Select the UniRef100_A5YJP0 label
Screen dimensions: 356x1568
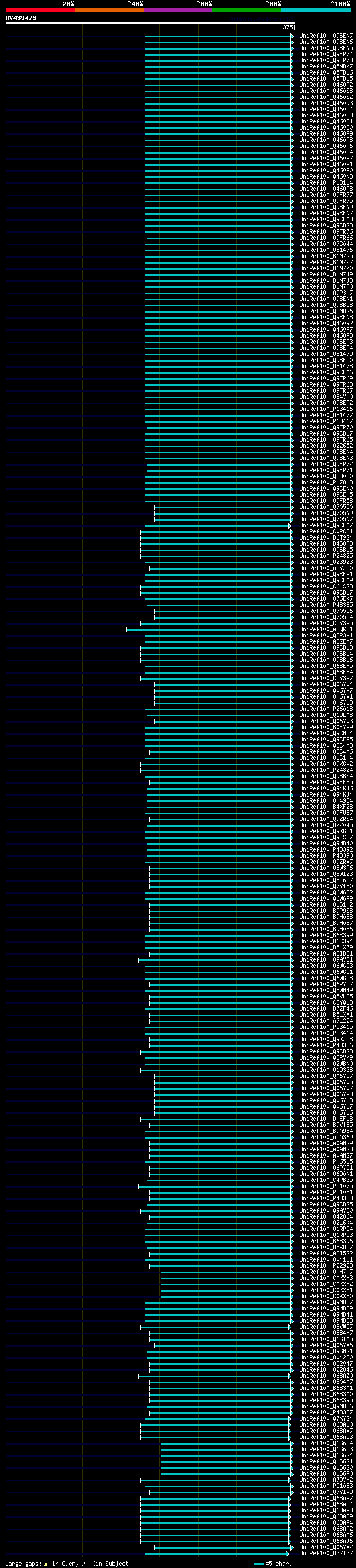click(326, 568)
